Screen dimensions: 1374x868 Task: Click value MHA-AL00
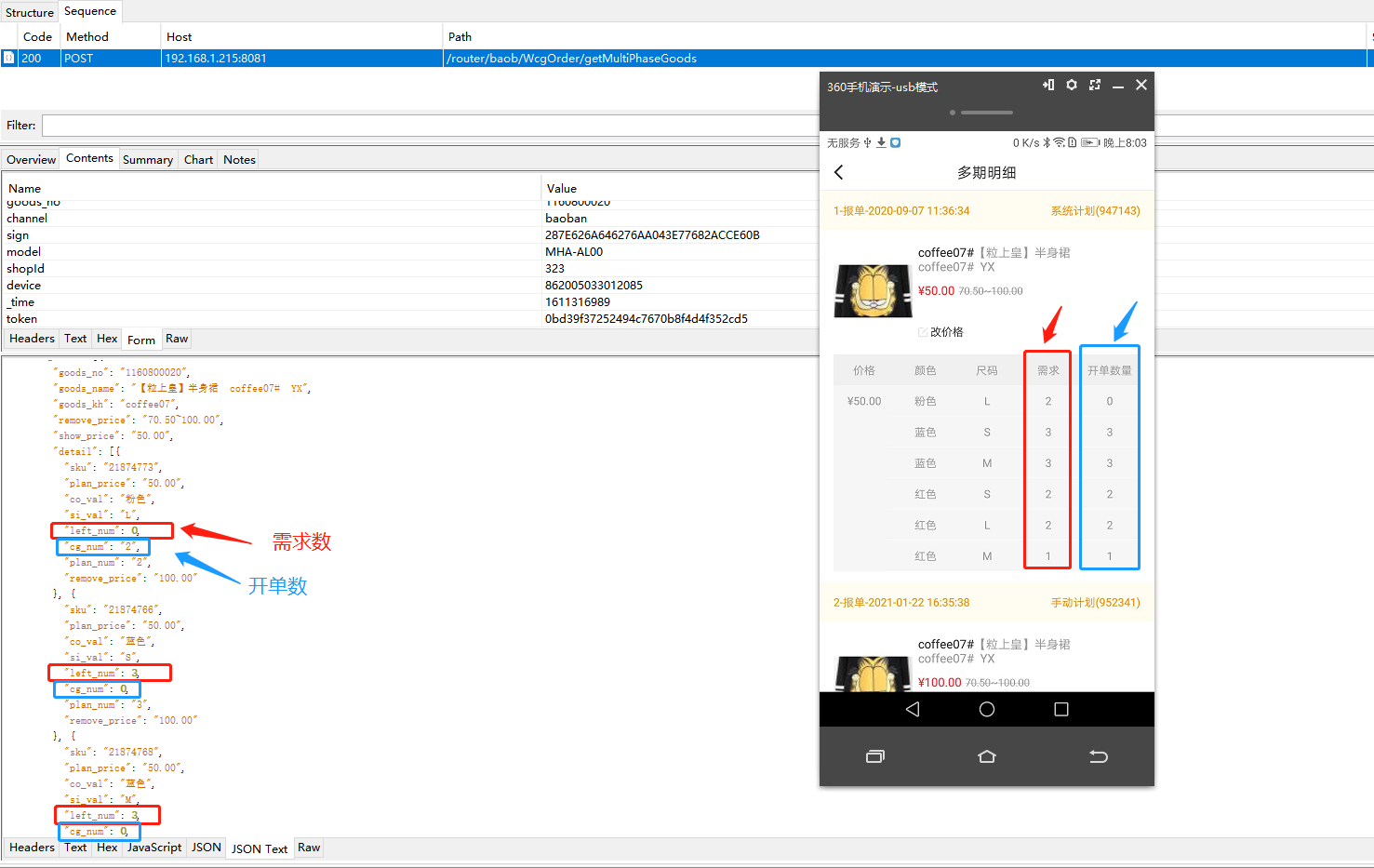click(x=574, y=252)
